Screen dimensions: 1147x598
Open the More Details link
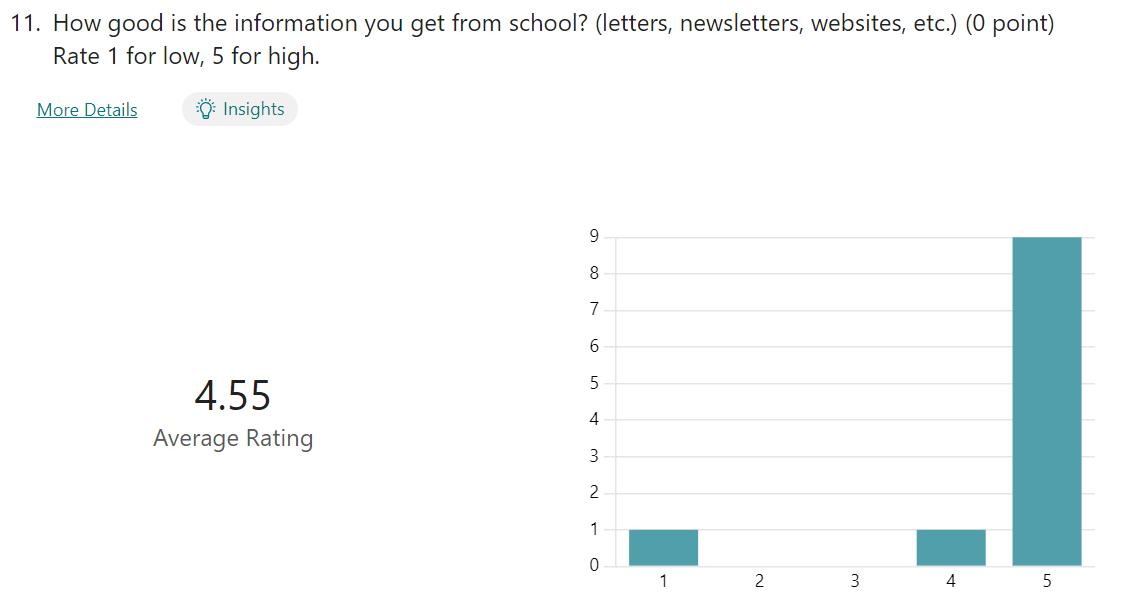[87, 110]
